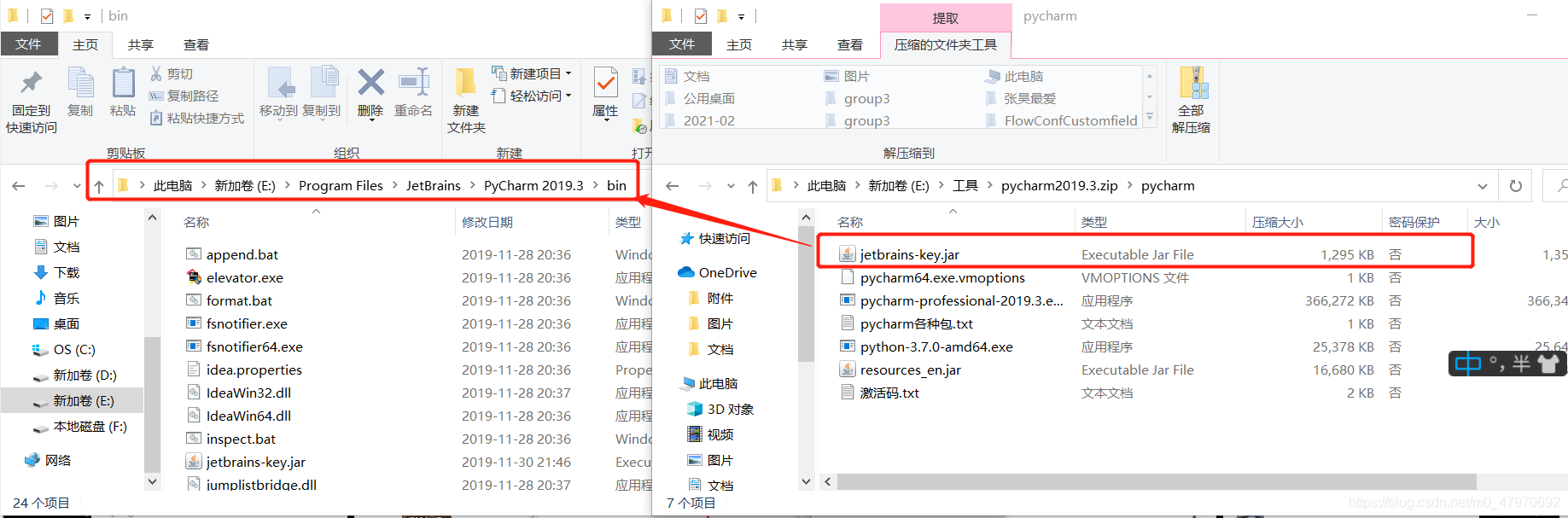Open 轻松访问 dropdown in ribbon
The image size is (1568, 518).
click(568, 96)
